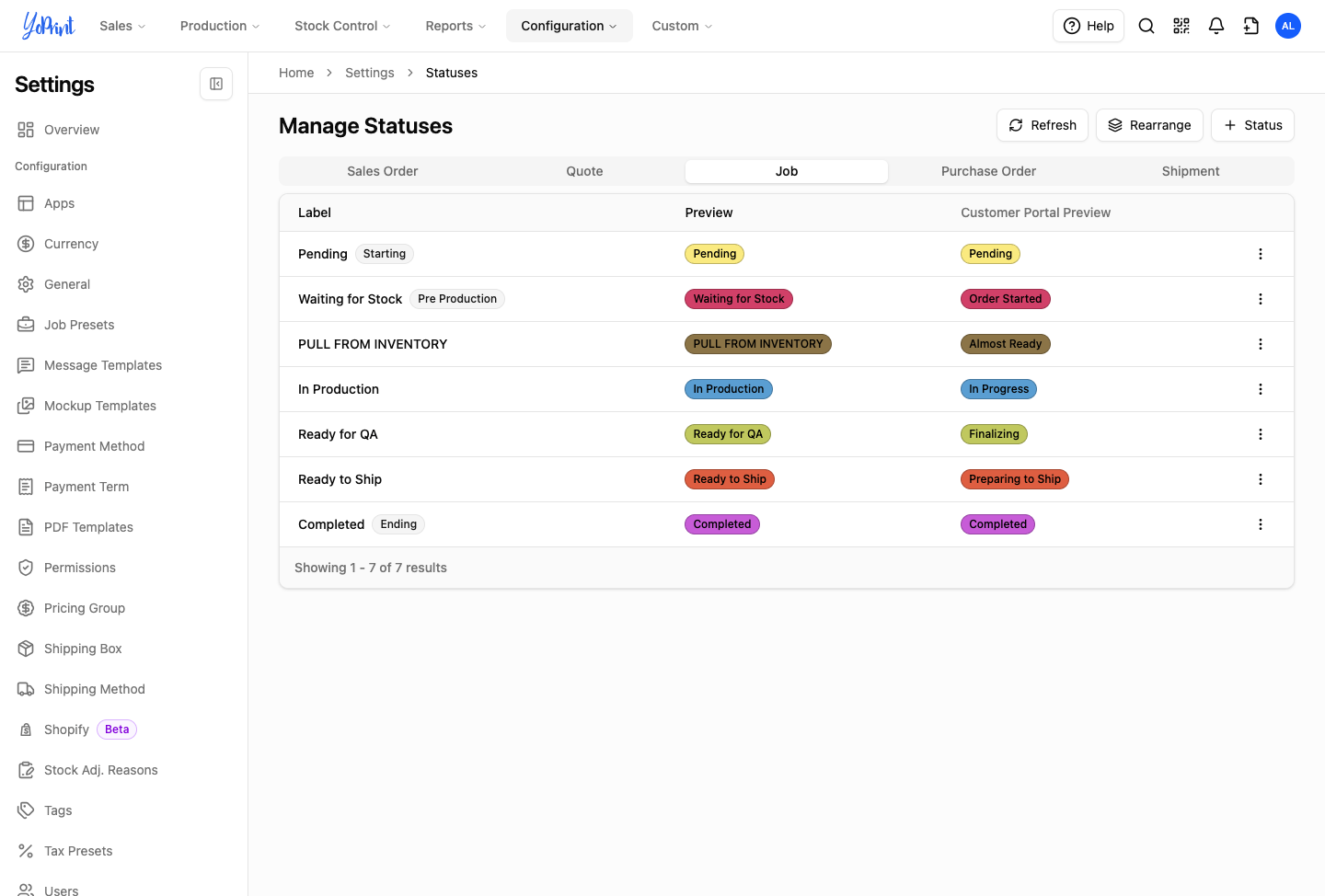The width and height of the screenshot is (1325, 896).
Task: Click the 'Almost Ready' portal badge
Action: 1006,344
